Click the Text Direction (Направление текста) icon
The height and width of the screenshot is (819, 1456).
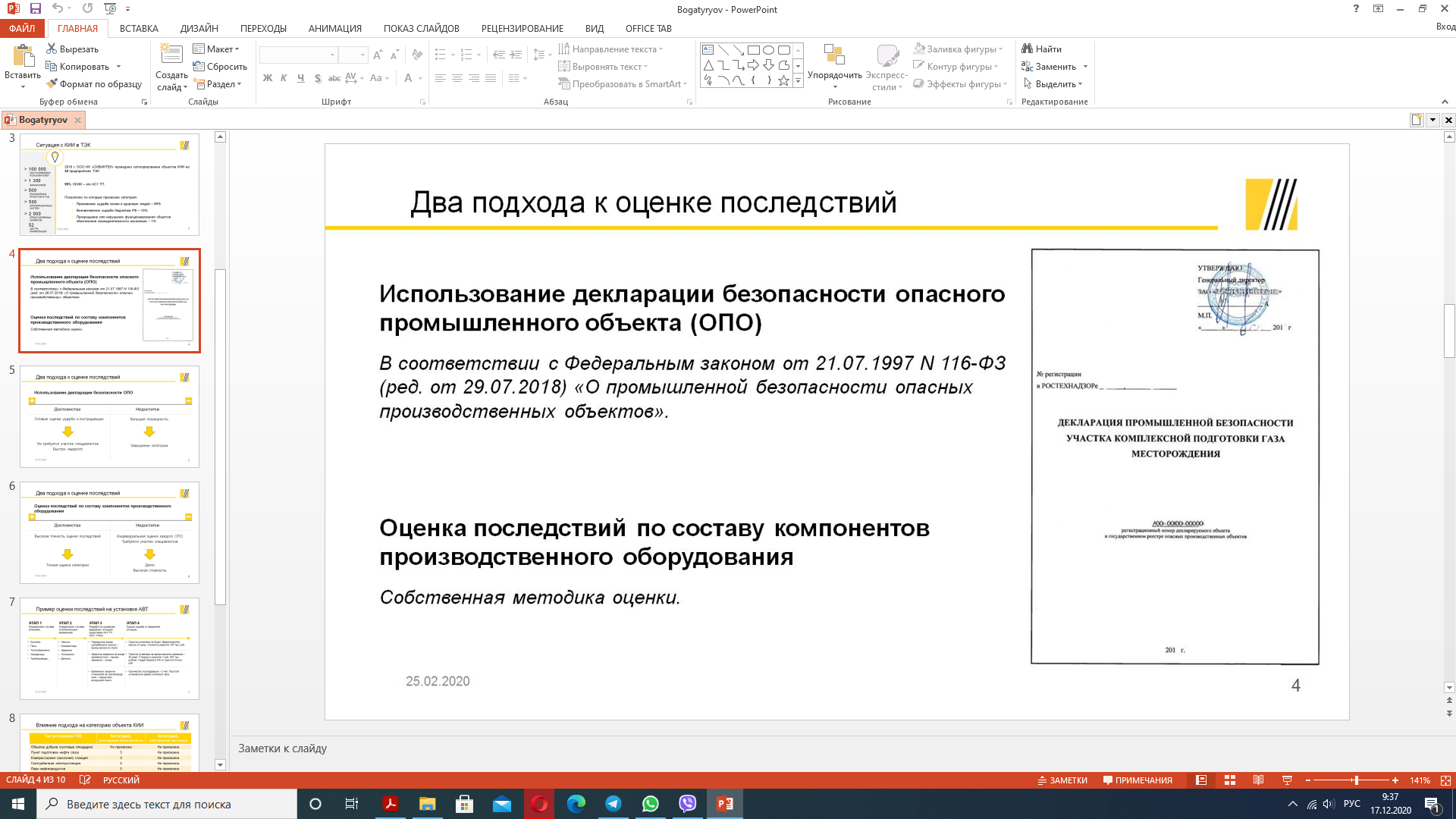[x=564, y=49]
